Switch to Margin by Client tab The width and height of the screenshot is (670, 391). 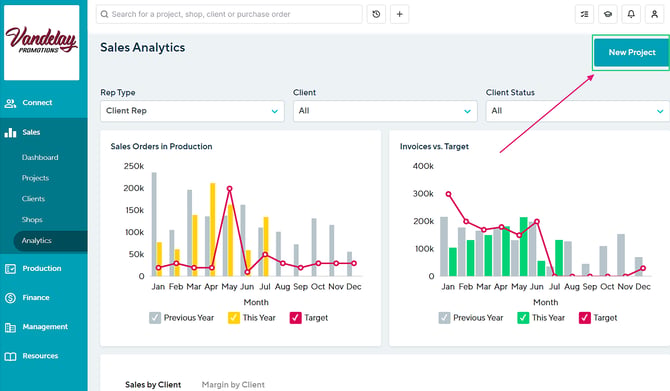coord(233,385)
